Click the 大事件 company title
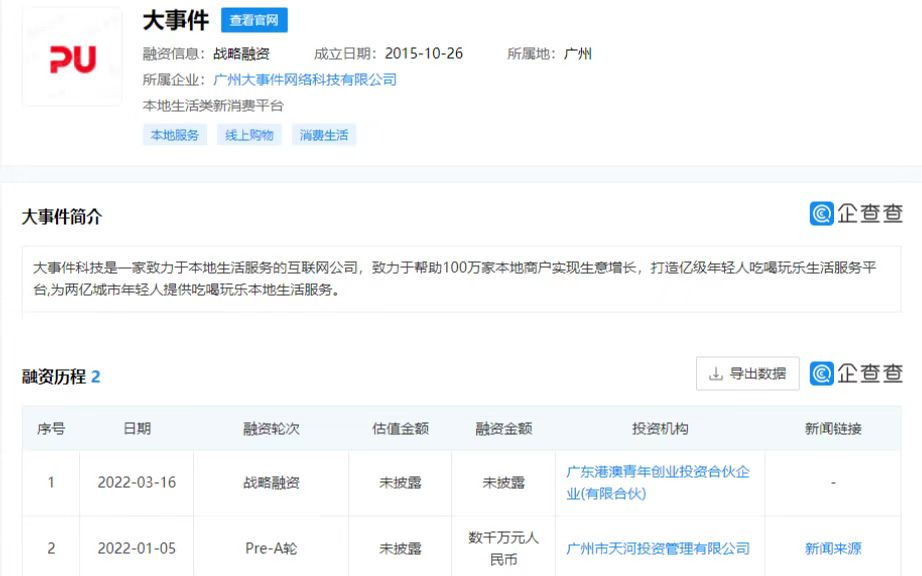This screenshot has height=576, width=922. pyautogui.click(x=176, y=20)
